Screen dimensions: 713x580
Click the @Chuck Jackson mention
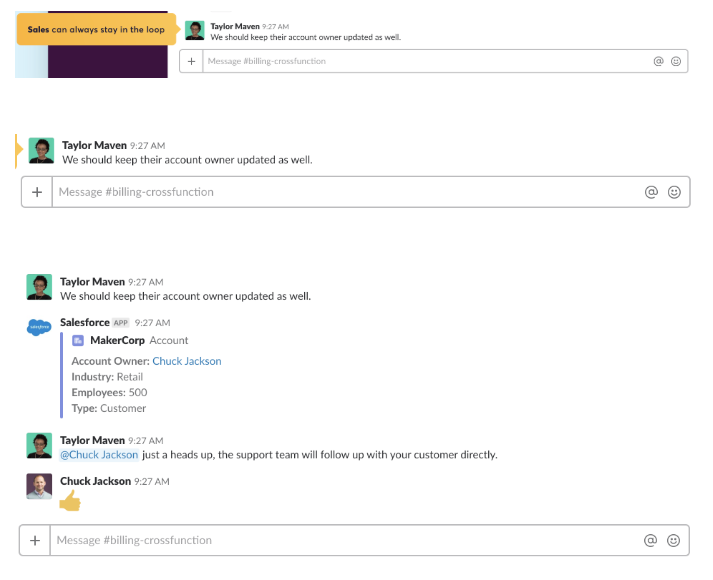click(x=99, y=455)
